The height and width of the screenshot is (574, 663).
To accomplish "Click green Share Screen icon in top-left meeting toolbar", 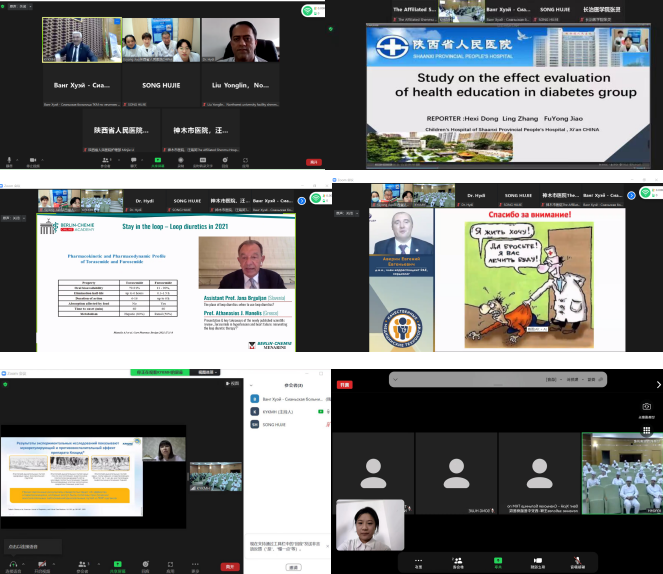I will [157, 160].
